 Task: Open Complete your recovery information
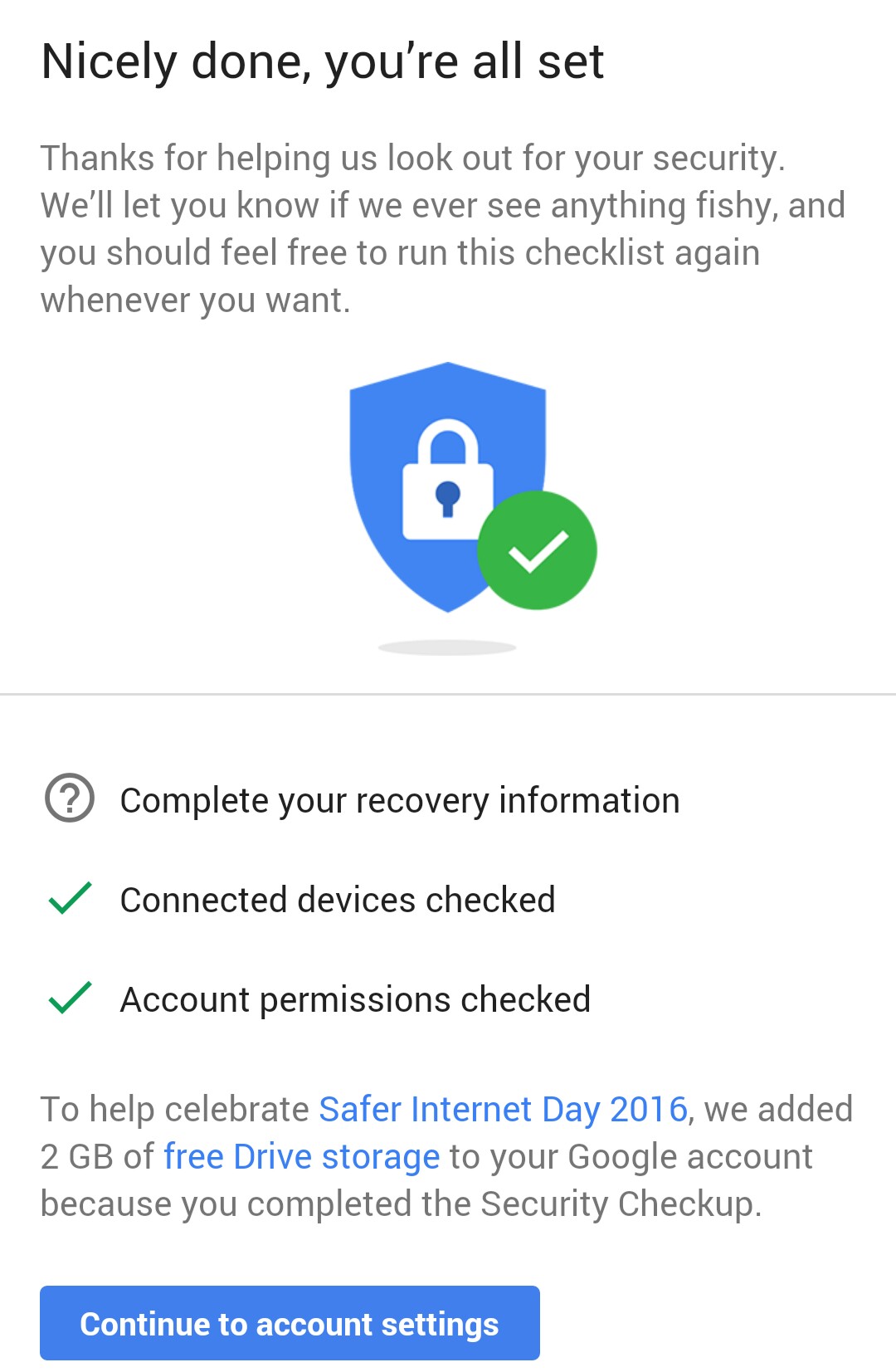click(399, 800)
